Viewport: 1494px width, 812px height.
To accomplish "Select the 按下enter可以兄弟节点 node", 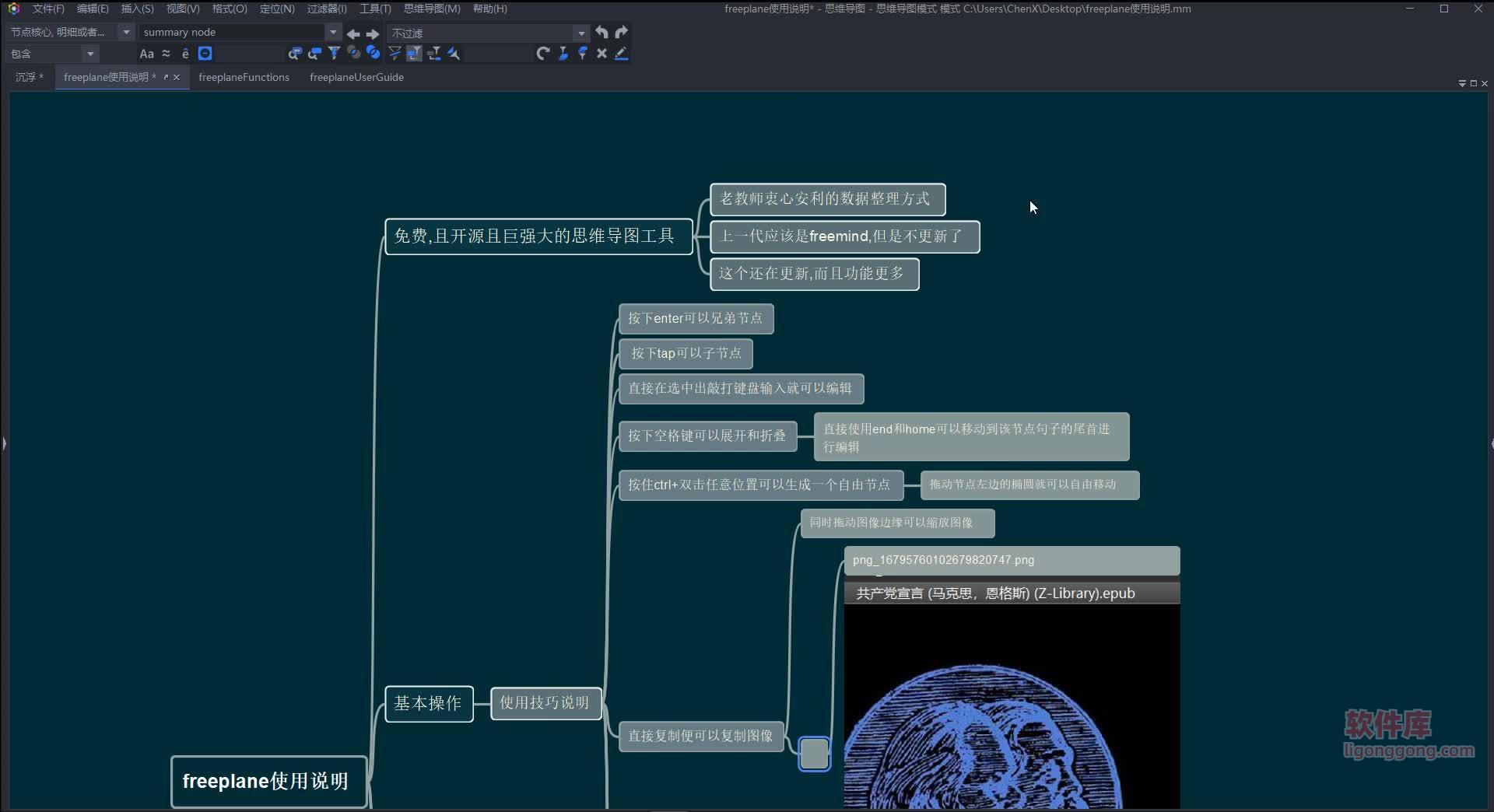I will (x=696, y=319).
